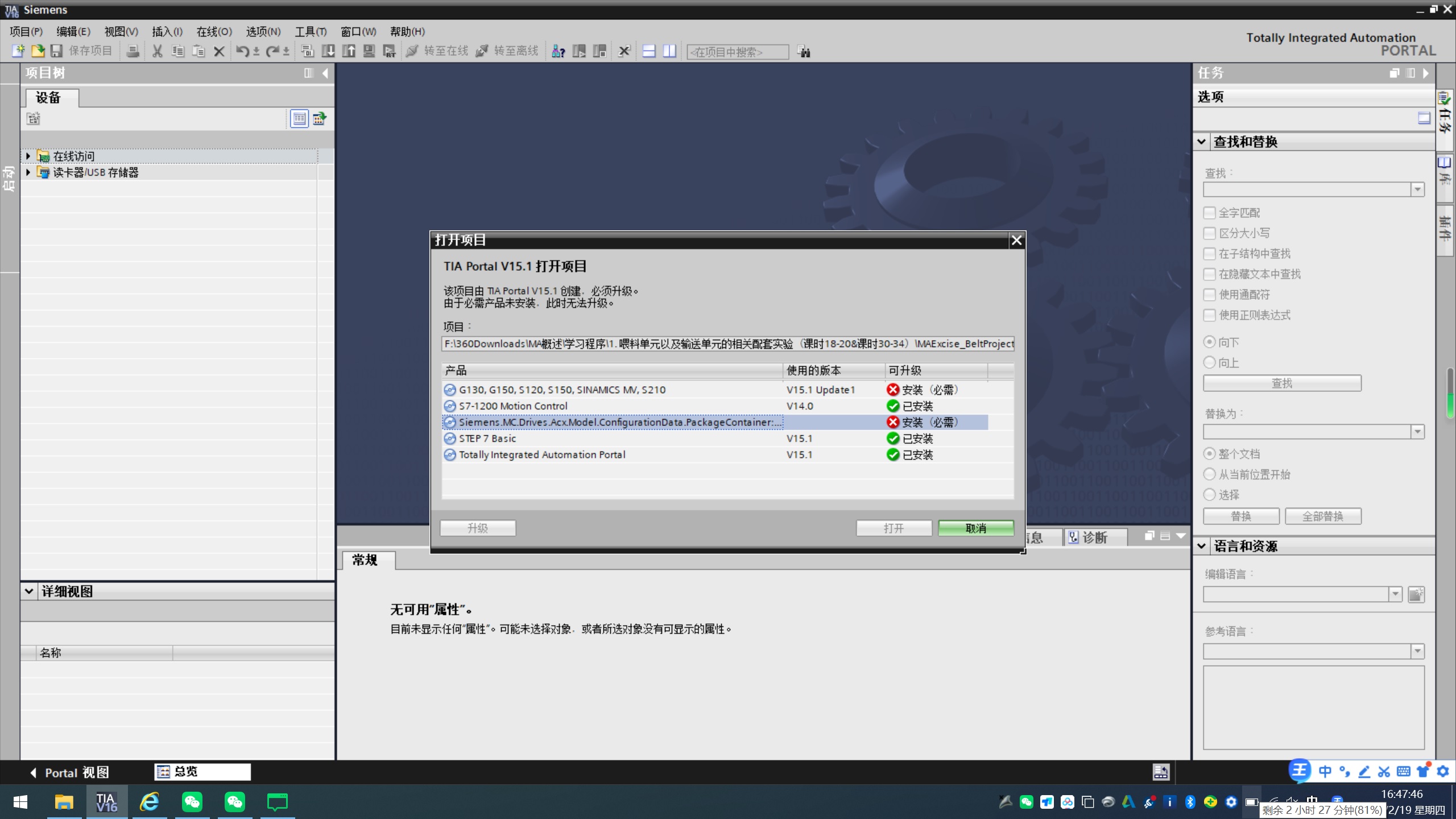Viewport: 1456px width, 819px height.
Task: Click the print icon in toolbar
Action: pyautogui.click(x=133, y=51)
